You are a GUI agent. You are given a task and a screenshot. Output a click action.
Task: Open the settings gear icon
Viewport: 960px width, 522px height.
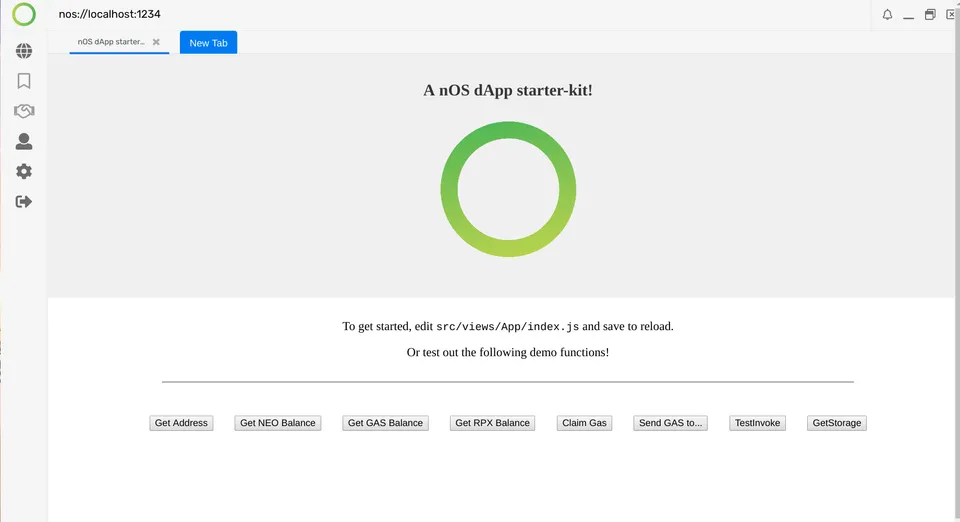(24, 171)
